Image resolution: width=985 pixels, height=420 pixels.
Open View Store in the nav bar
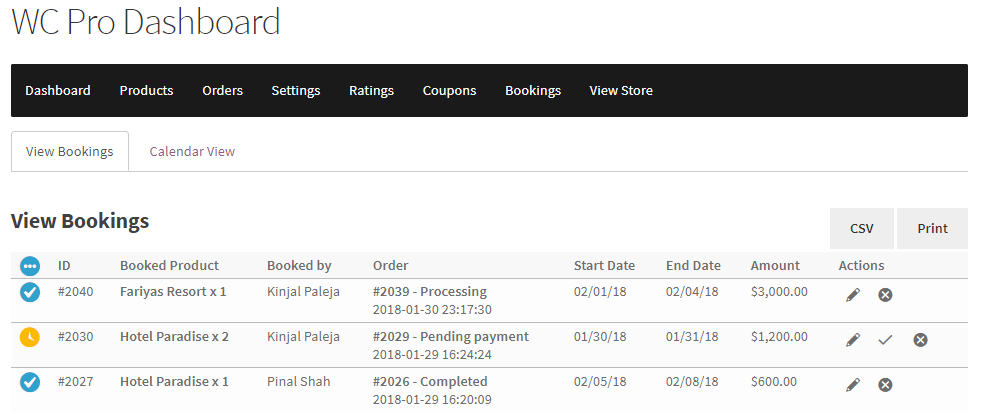pyautogui.click(x=621, y=91)
